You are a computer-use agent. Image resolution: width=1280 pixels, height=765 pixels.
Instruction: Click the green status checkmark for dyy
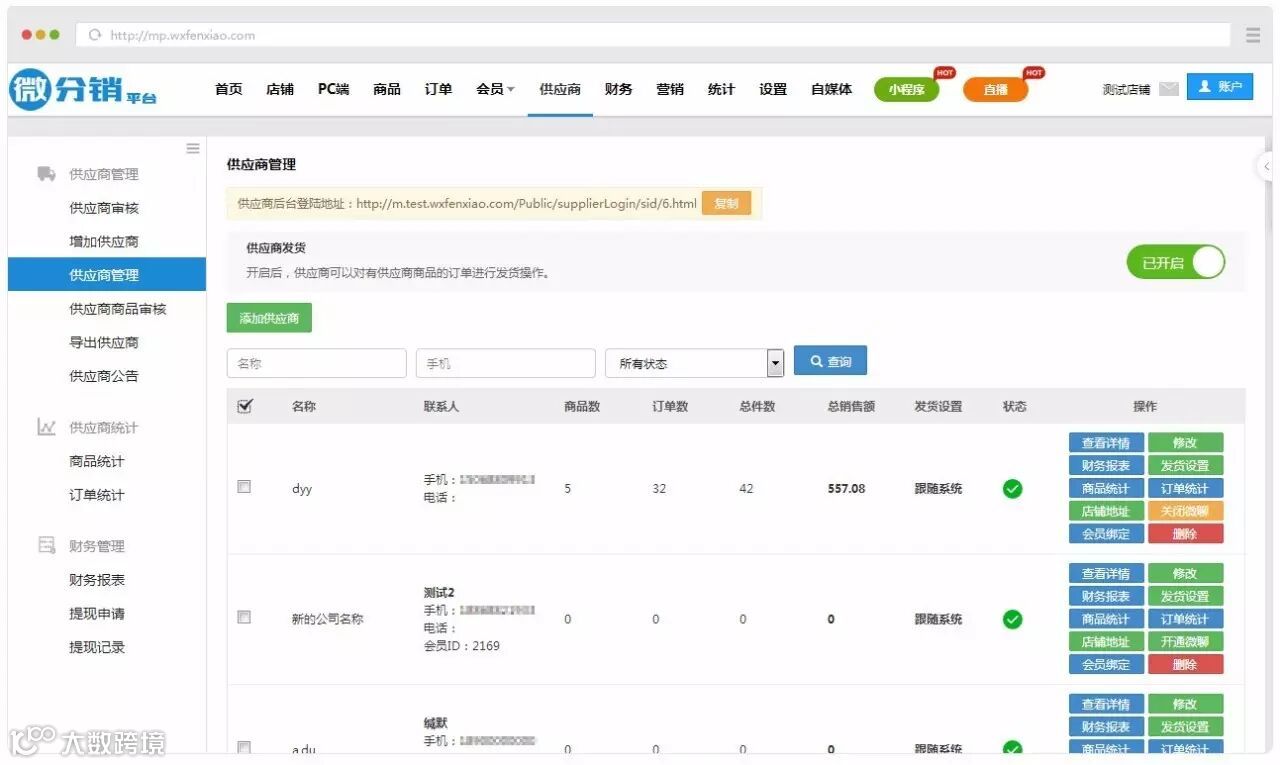(1013, 489)
